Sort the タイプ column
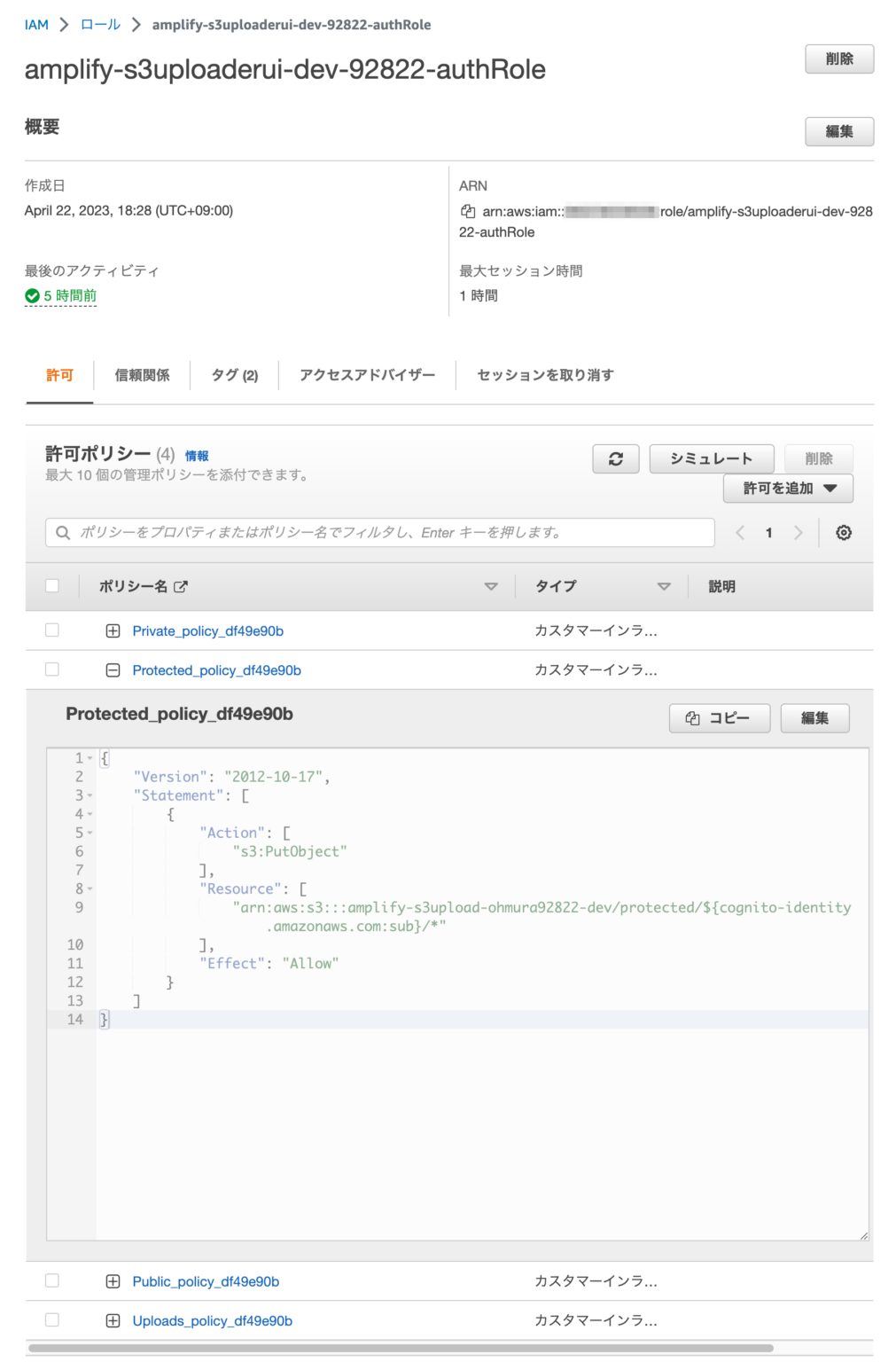 click(663, 586)
